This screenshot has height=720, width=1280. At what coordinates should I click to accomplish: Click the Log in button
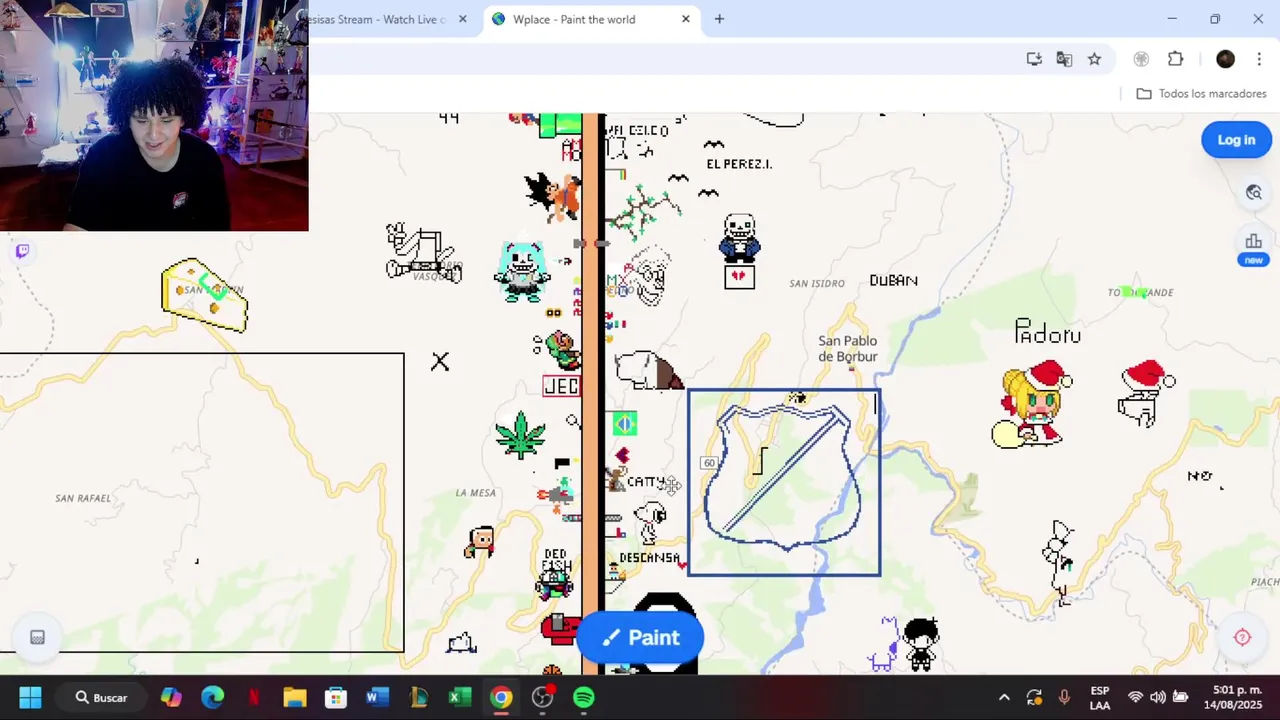tap(1236, 140)
